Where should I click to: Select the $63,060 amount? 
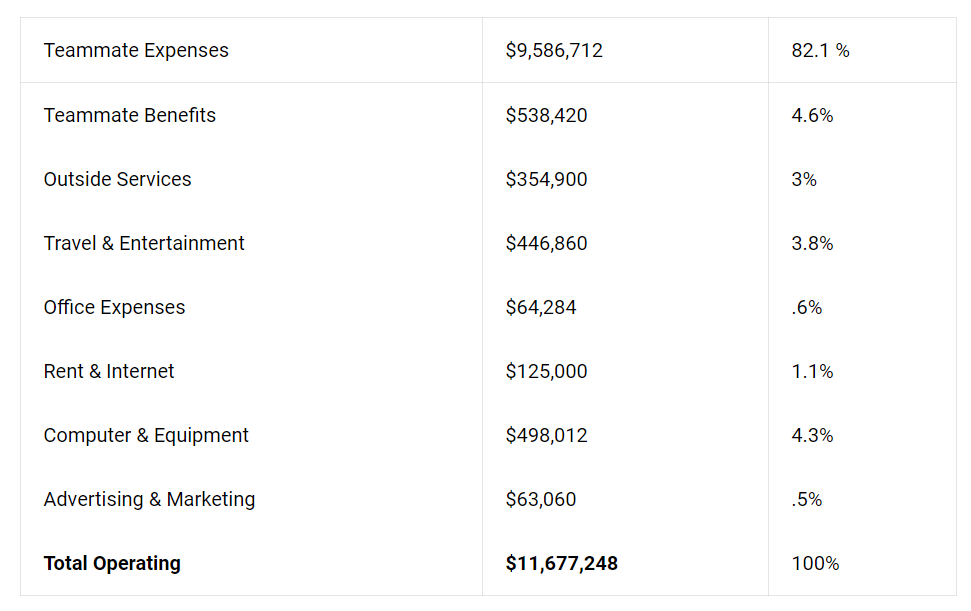(x=541, y=499)
